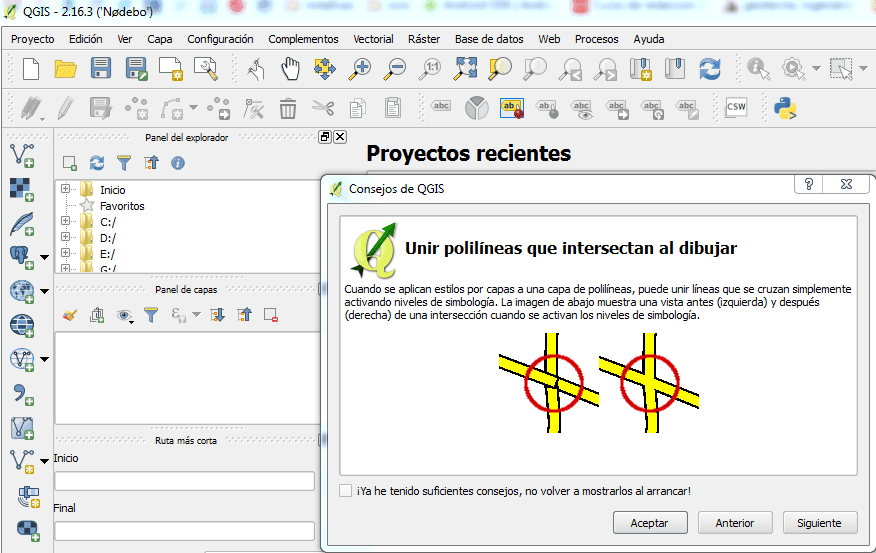Expand the D:/ drive node
The height and width of the screenshot is (553, 876).
point(65,237)
